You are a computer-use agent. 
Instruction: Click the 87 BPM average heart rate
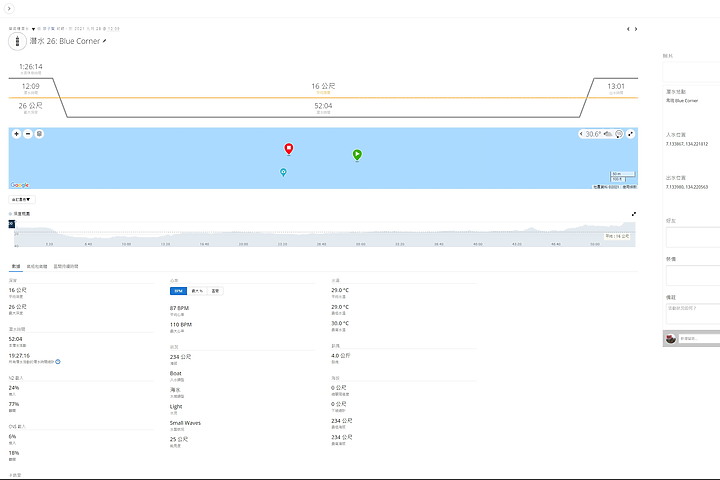click(x=179, y=308)
